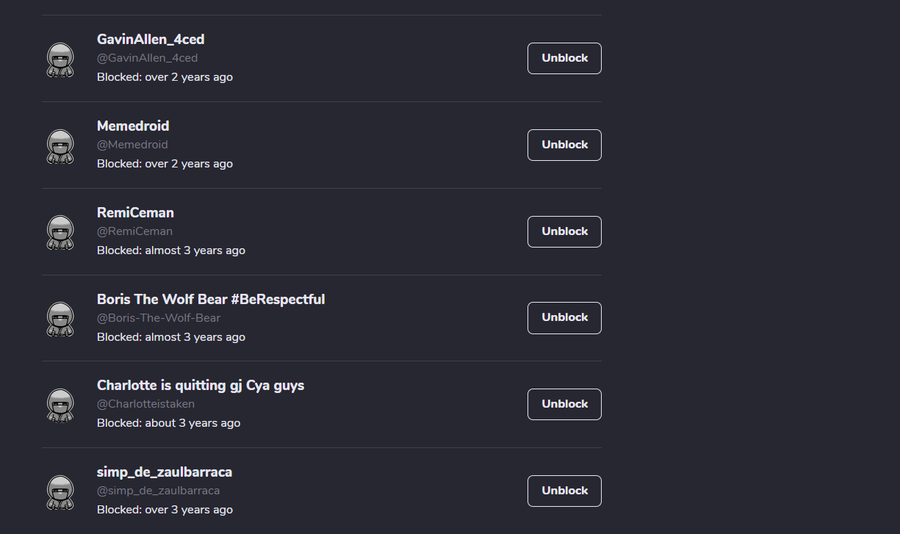This screenshot has width=900, height=534.
Task: Unblock user simp_de_zaulbarraca
Action: 564,490
